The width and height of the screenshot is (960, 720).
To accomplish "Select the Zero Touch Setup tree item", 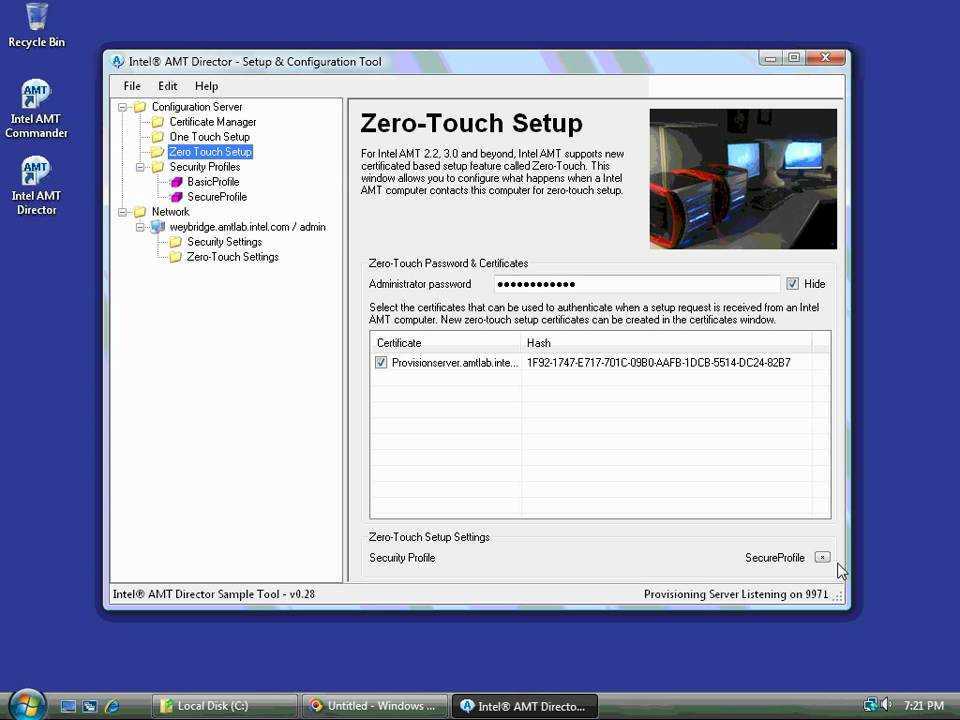I will click(x=210, y=152).
